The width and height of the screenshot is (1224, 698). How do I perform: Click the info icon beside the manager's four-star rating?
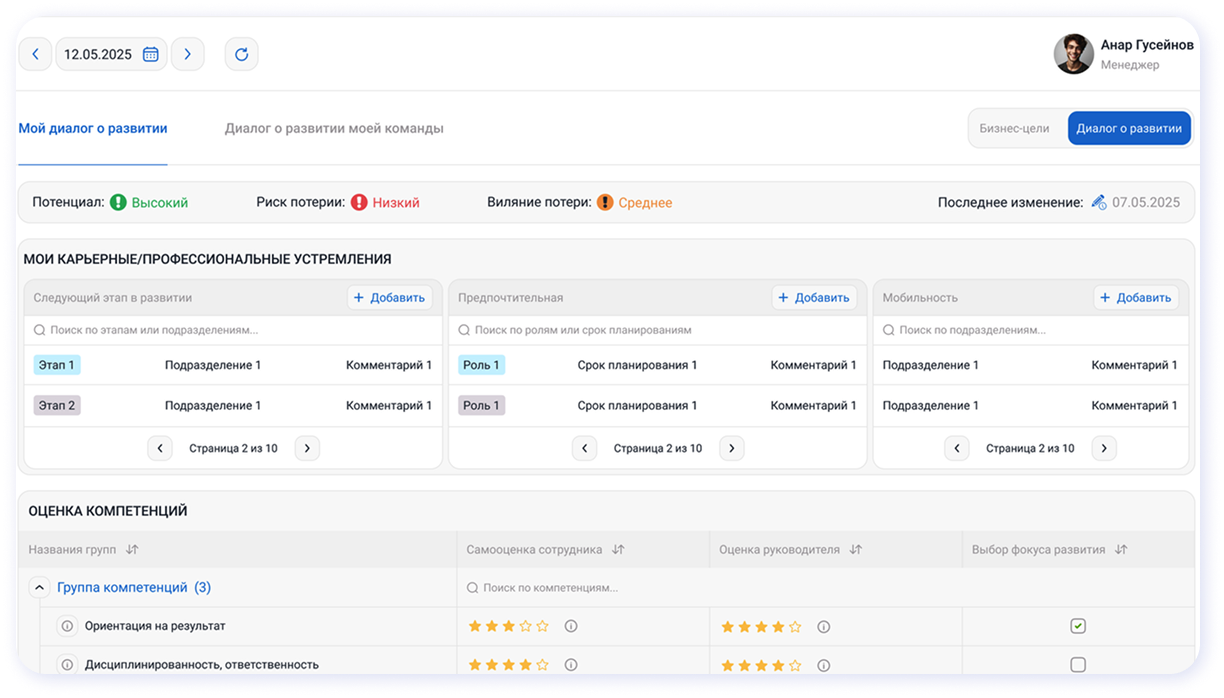[822, 626]
